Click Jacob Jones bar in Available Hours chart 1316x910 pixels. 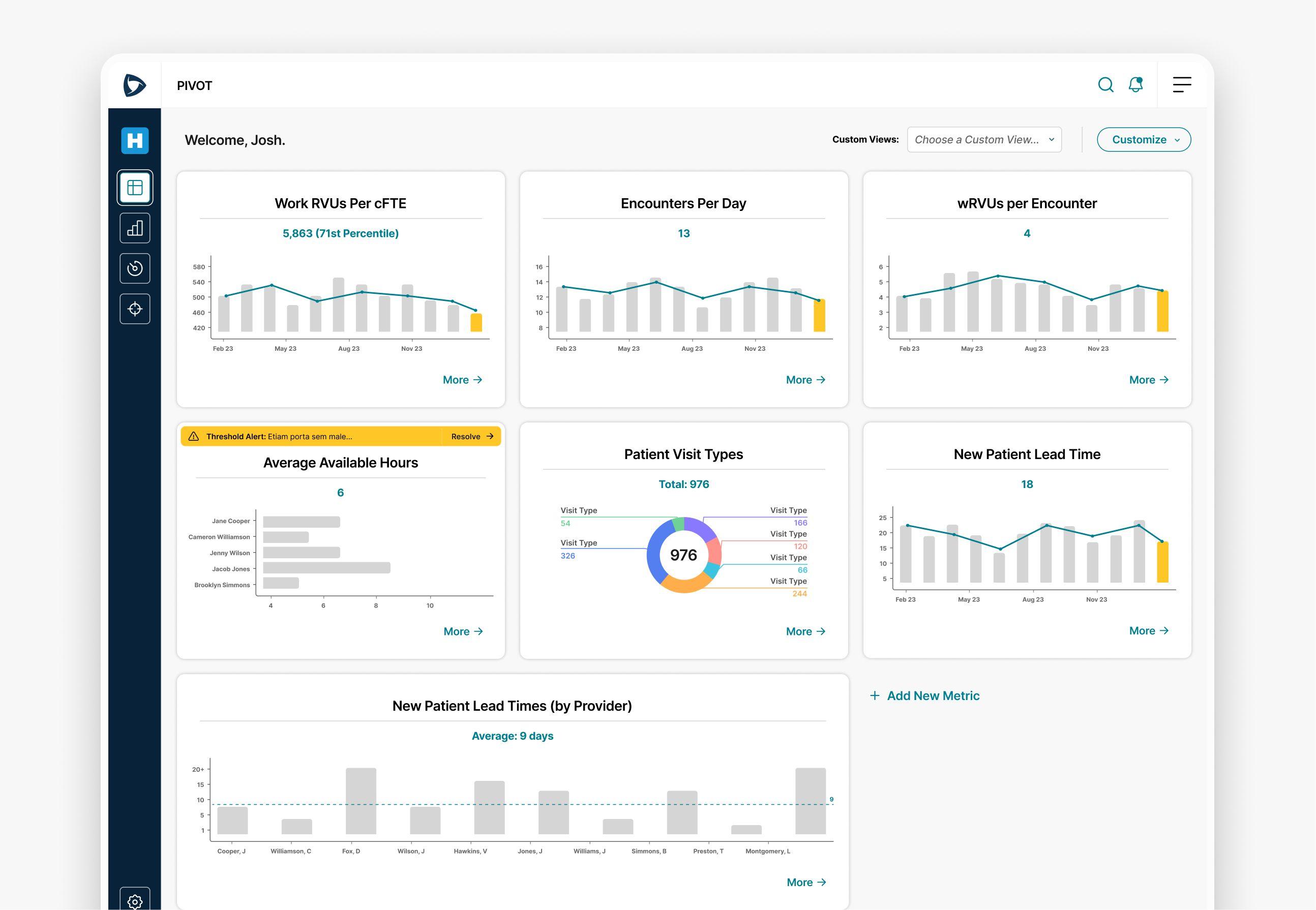(x=326, y=568)
